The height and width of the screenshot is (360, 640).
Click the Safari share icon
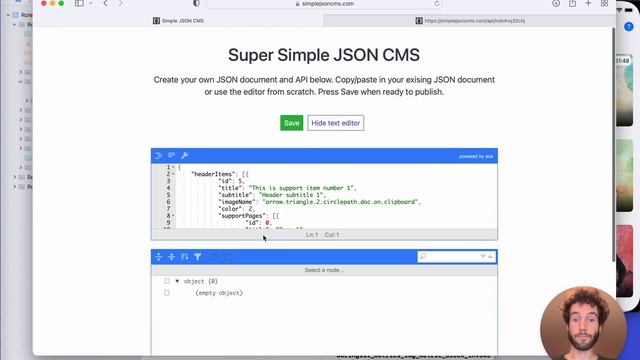pos(572,3)
